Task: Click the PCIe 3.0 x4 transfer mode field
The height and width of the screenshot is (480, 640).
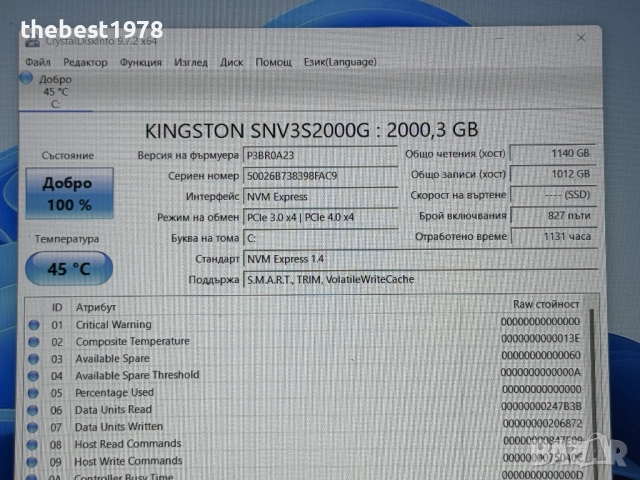Action: [x=320, y=218]
